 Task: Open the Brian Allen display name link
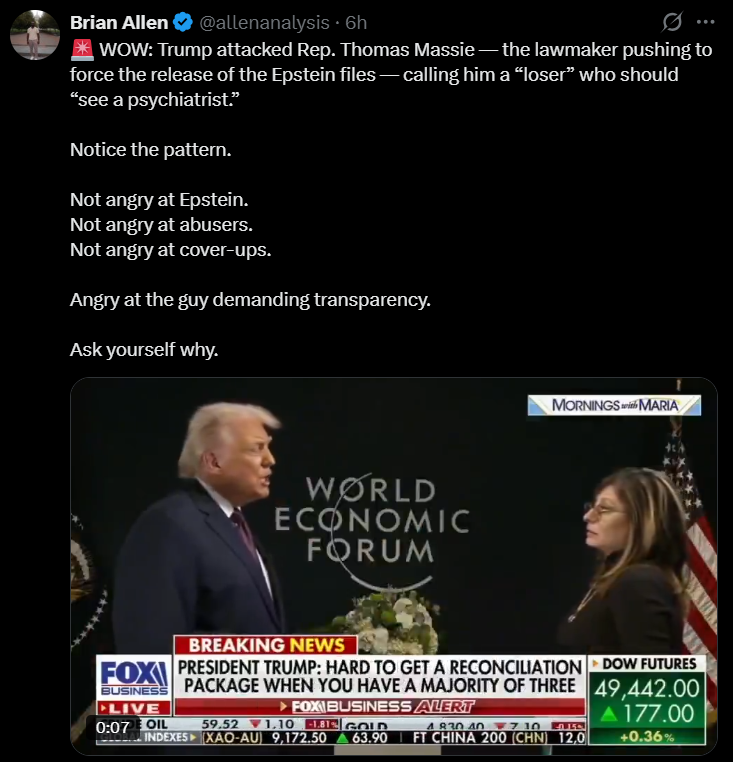coord(119,22)
